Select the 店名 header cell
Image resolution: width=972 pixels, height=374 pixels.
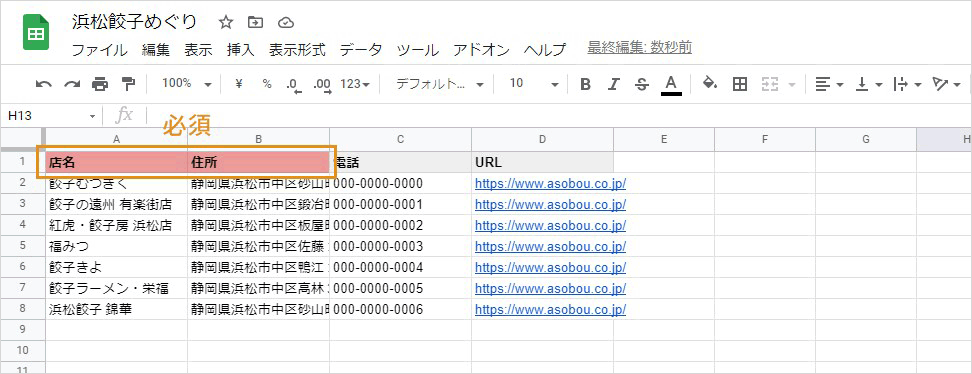coord(117,163)
